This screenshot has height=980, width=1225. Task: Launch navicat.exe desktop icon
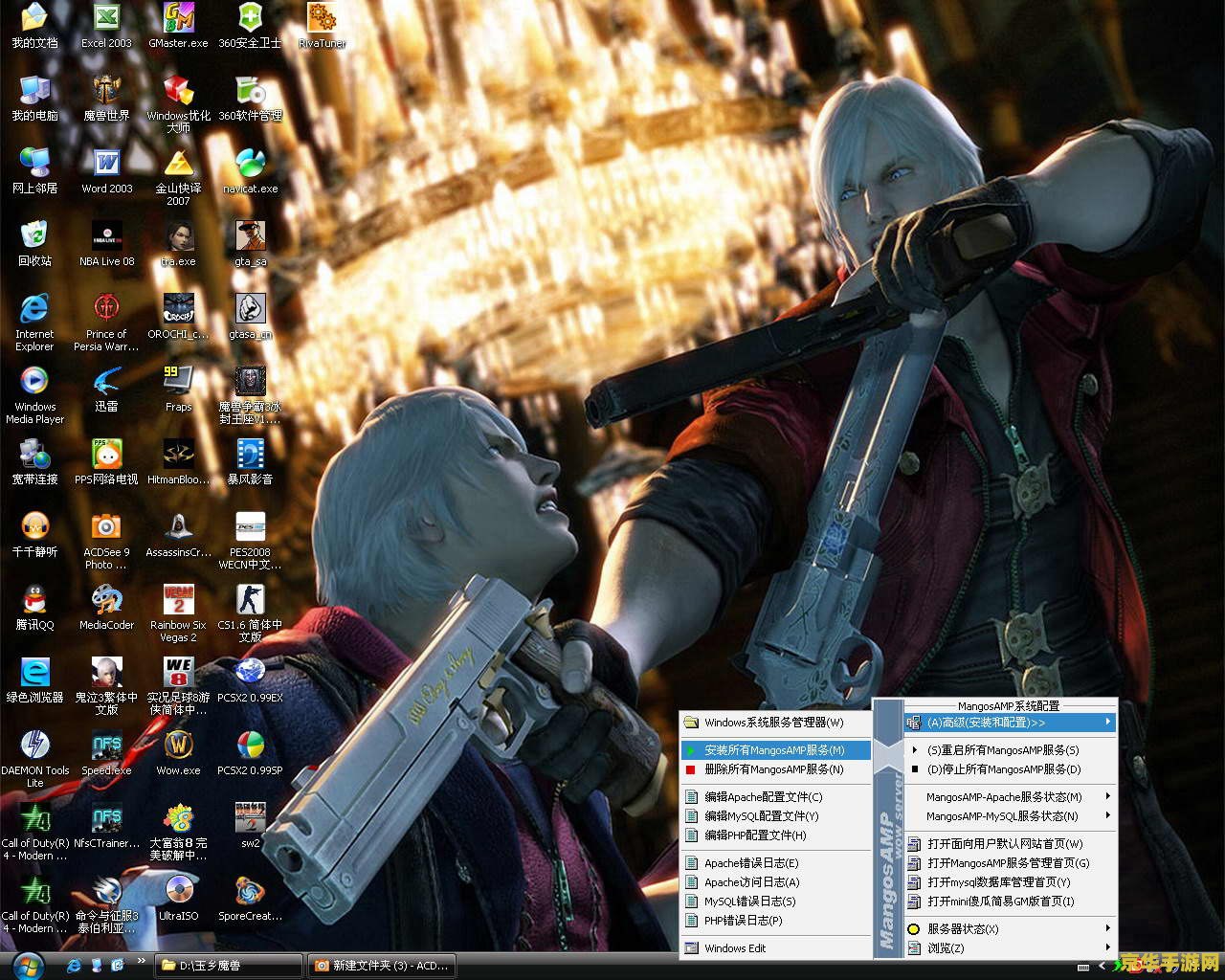[x=250, y=170]
